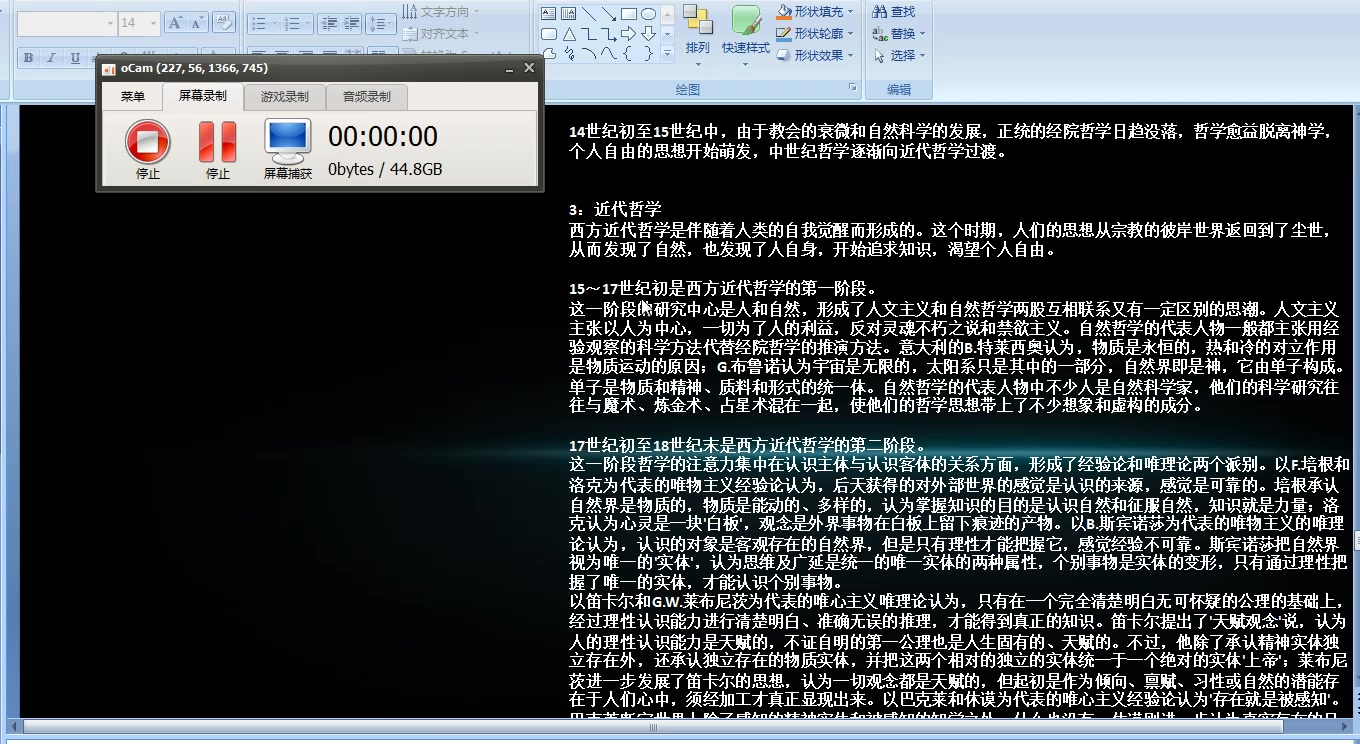
Task: Choose the text box shape icon
Action: pyautogui.click(x=548, y=14)
